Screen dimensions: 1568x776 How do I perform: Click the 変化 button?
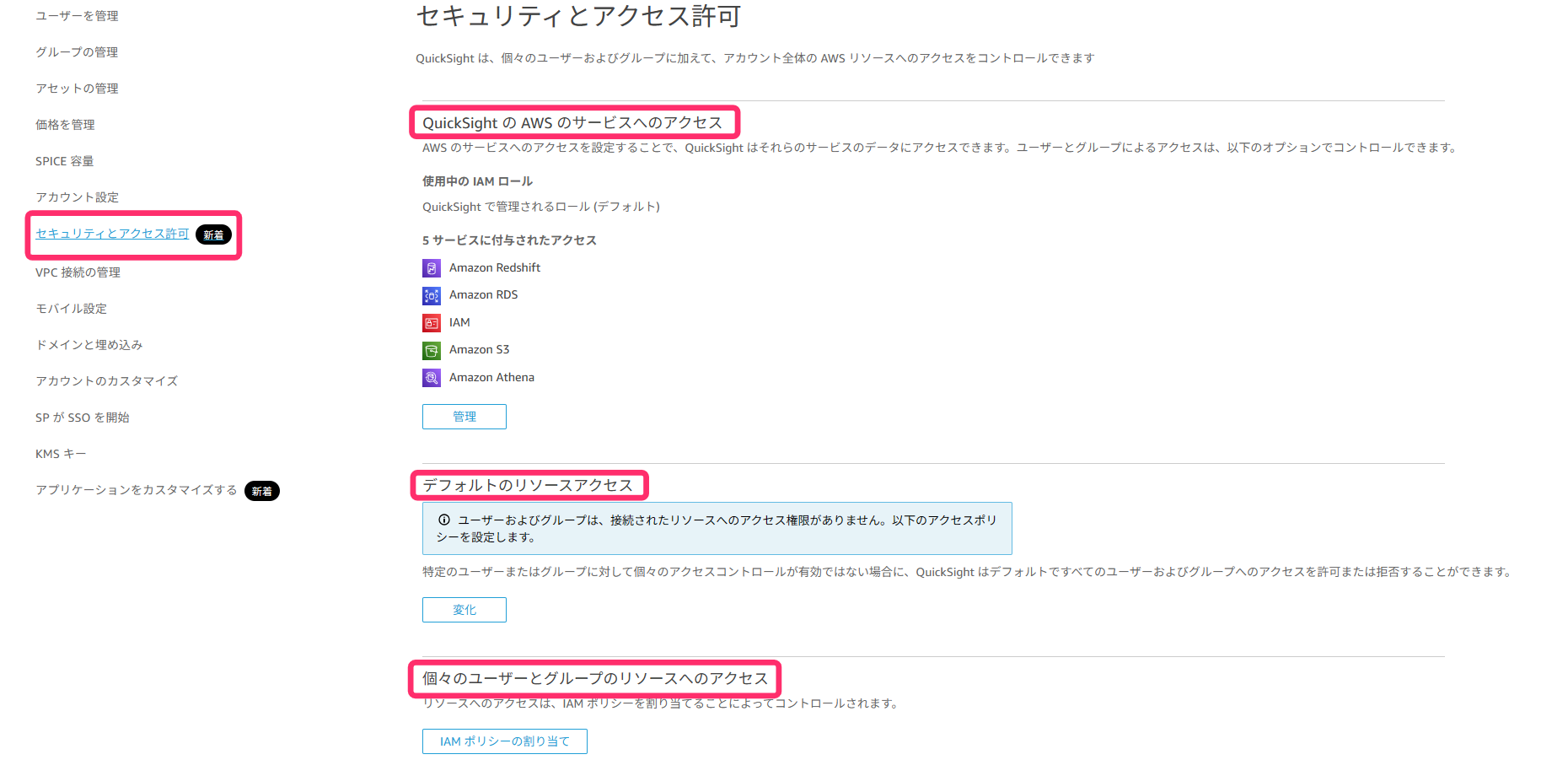tap(464, 610)
